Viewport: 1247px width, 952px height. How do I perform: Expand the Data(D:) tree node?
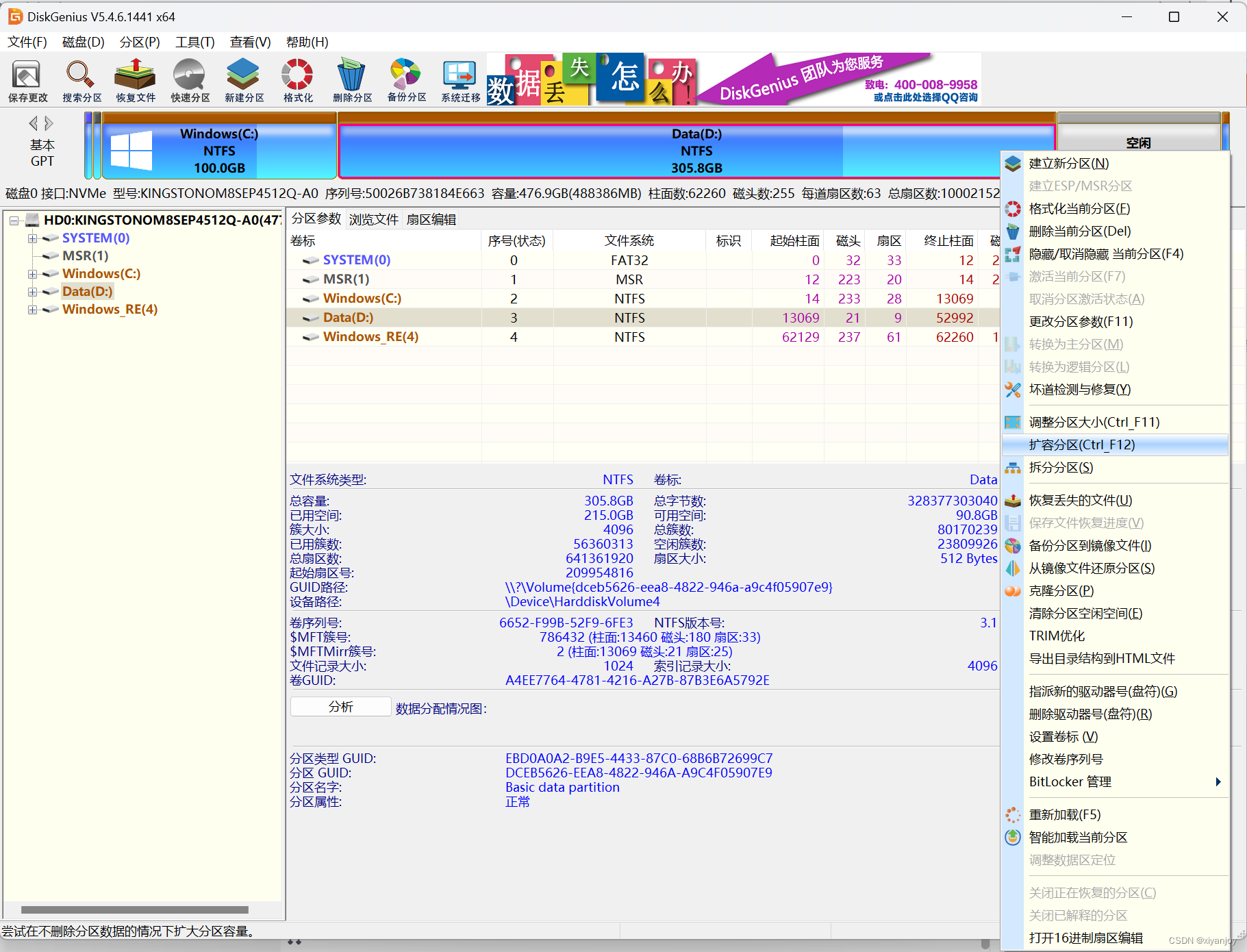[x=32, y=292]
